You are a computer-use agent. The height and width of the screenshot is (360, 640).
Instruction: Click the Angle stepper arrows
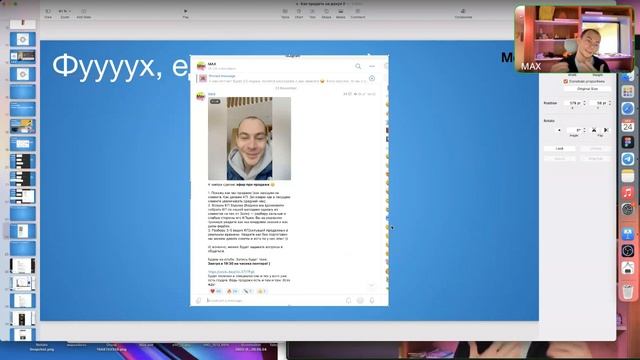pyautogui.click(x=585, y=130)
